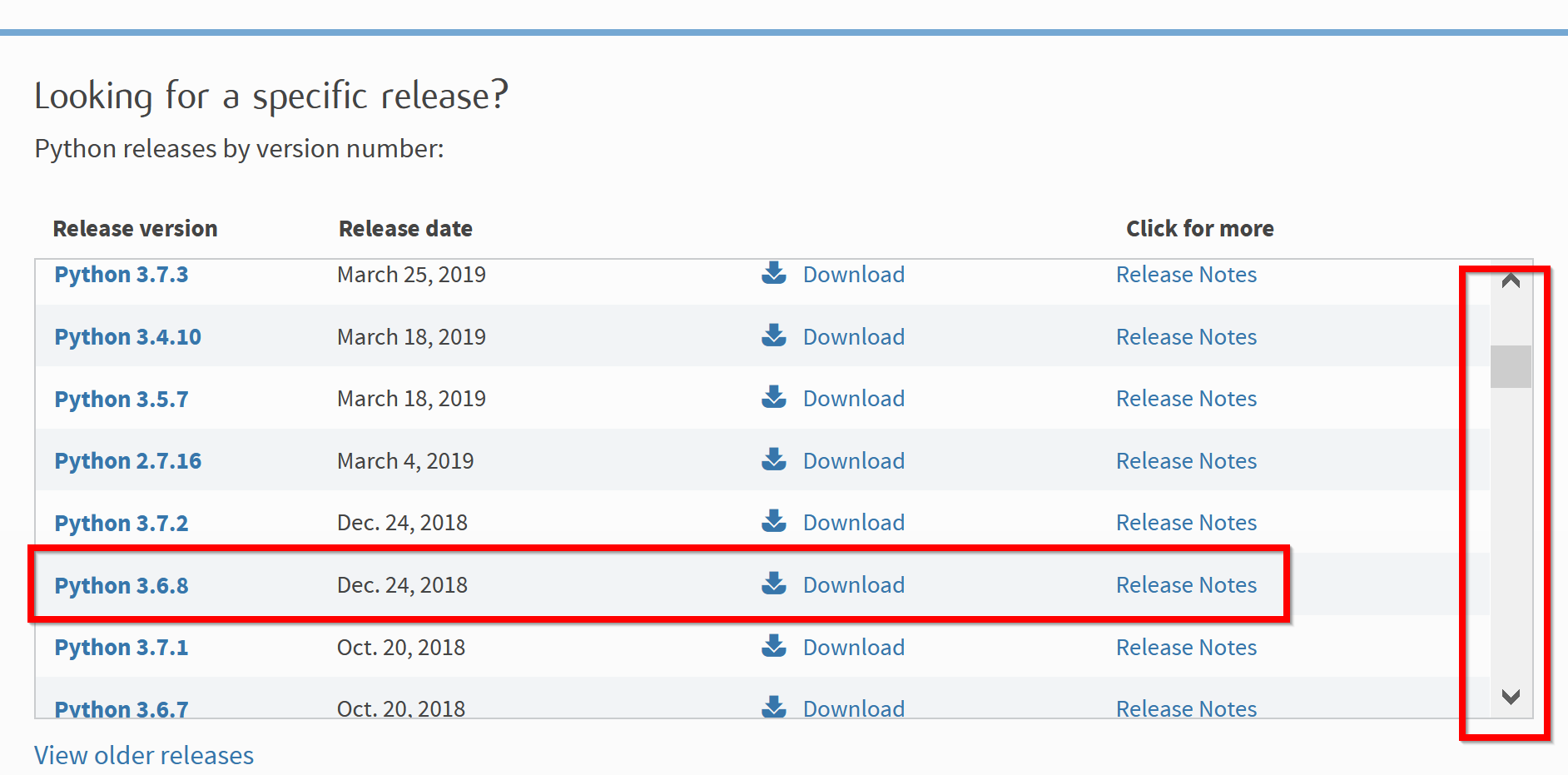Click download icon for Python 3.7.1
Screen dimensions: 1568x775
tap(774, 646)
